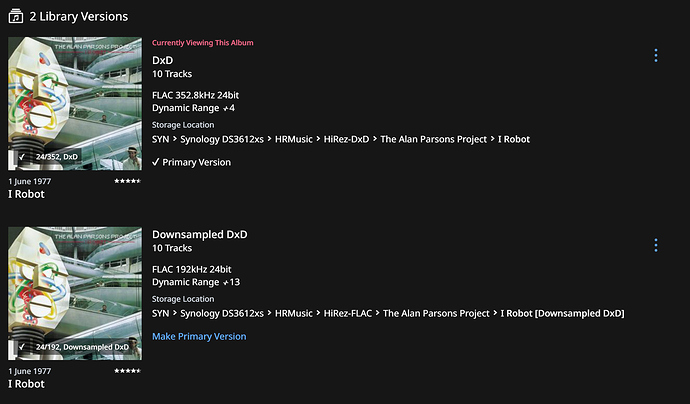Click The Alan Parsons Project in DxD path
Image resolution: width=690 pixels, height=404 pixels.
433,140
